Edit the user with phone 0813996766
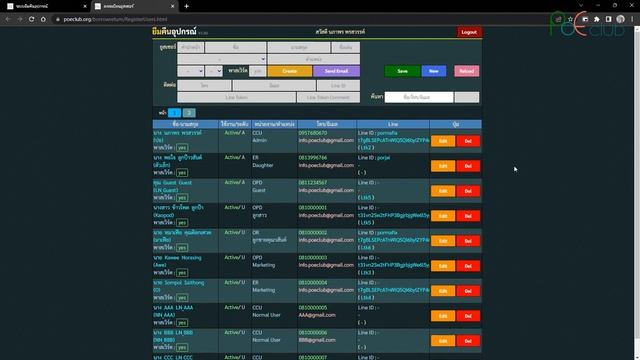This screenshot has height=360, width=640. pos(443,166)
